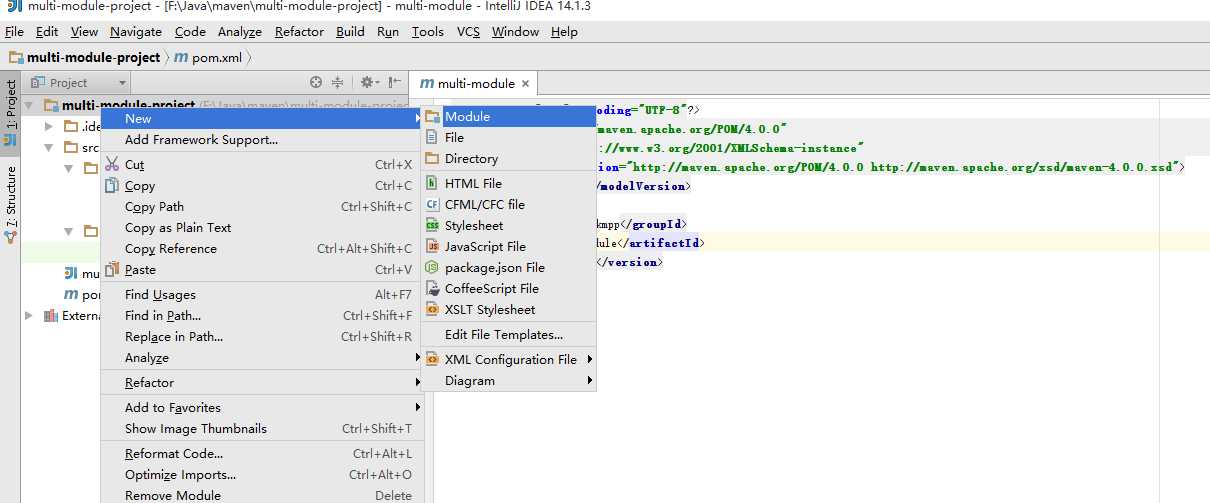Close the multi-module editor tab
Screen dimensions: 1210x503
(x=526, y=84)
